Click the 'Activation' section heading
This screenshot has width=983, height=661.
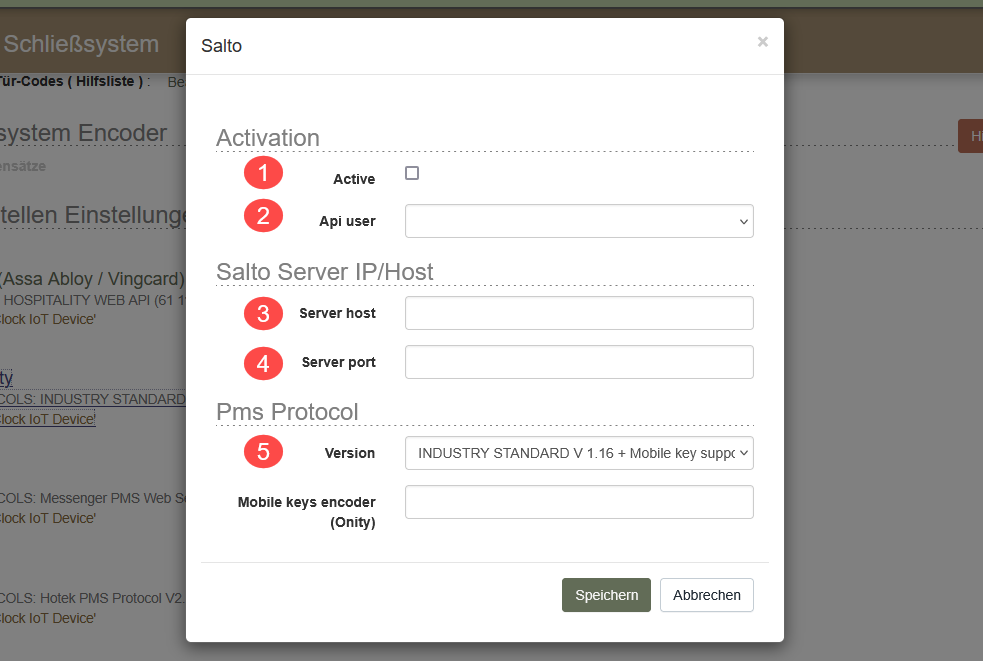point(268,138)
